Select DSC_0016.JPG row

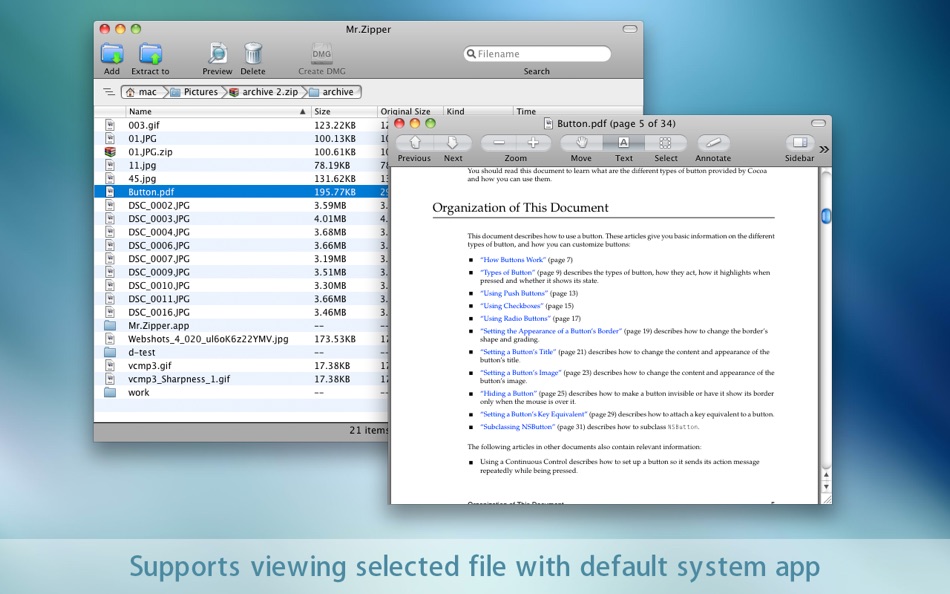[241, 312]
